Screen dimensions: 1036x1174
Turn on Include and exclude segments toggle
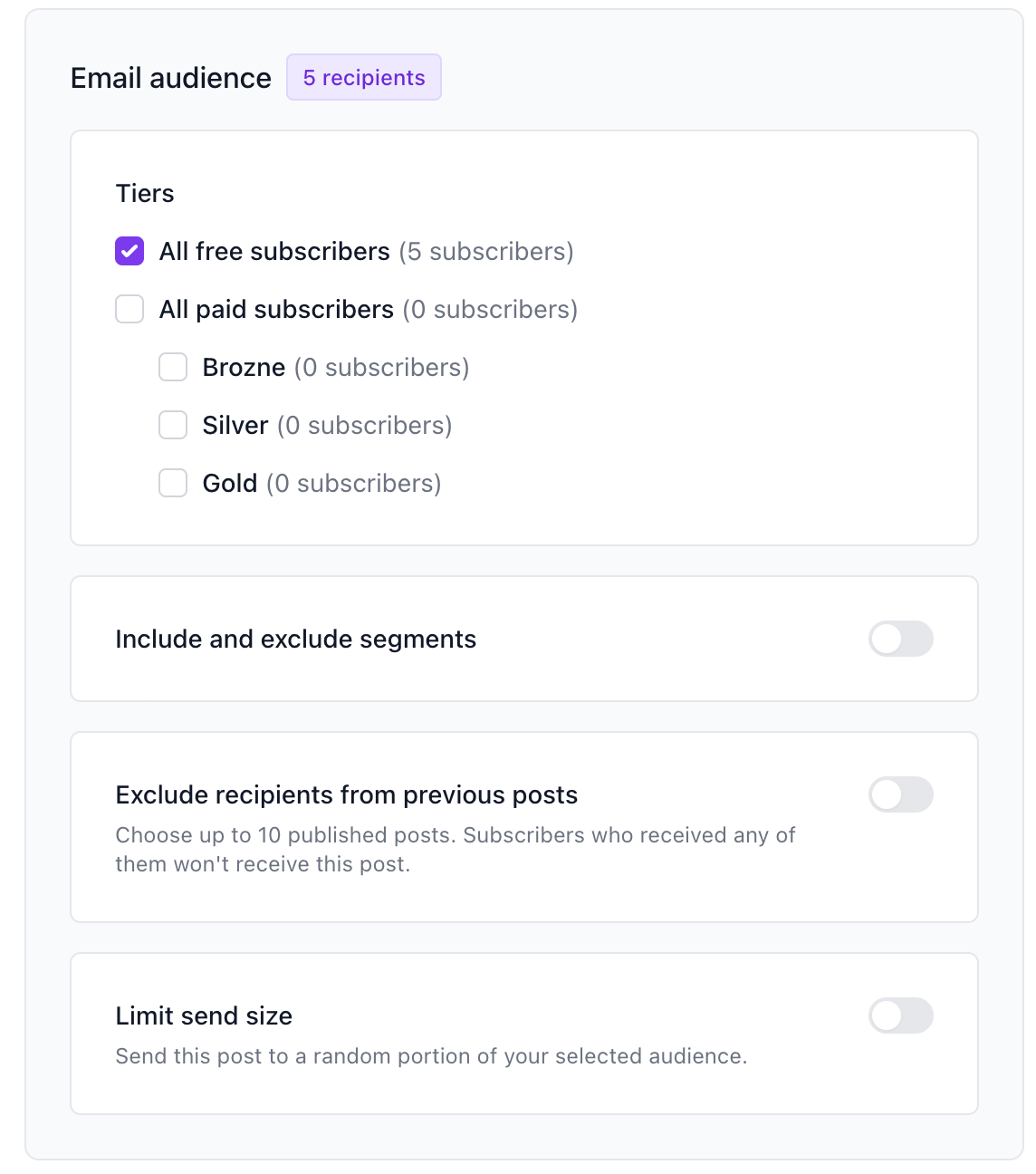(x=901, y=639)
